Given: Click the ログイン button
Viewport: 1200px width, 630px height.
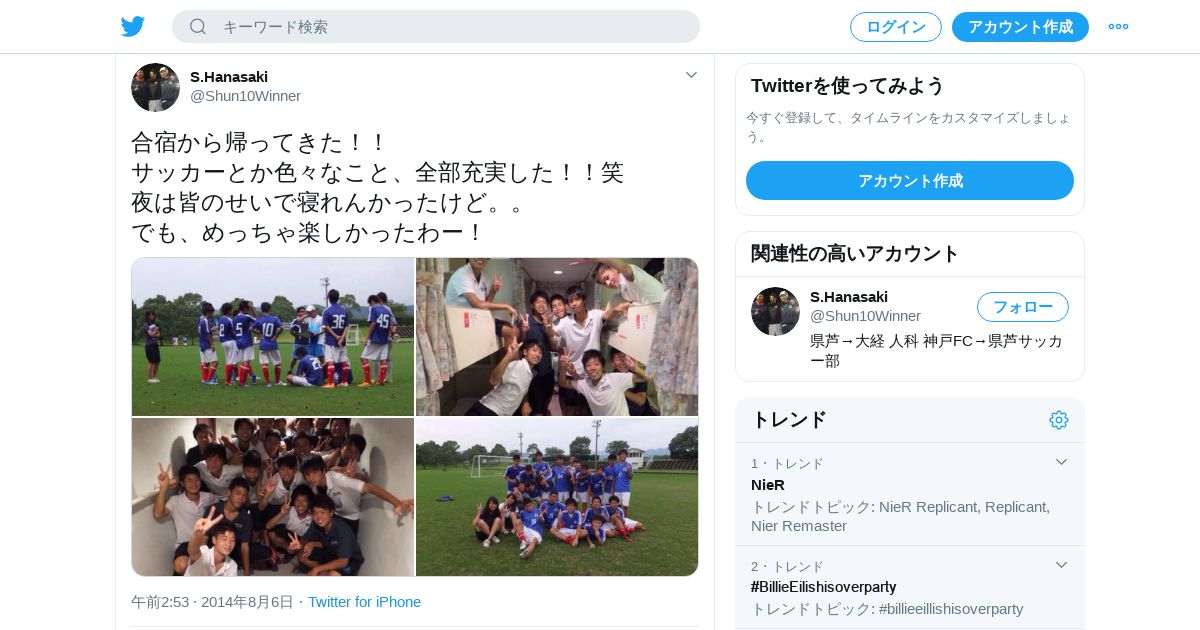Looking at the screenshot, I should [896, 27].
